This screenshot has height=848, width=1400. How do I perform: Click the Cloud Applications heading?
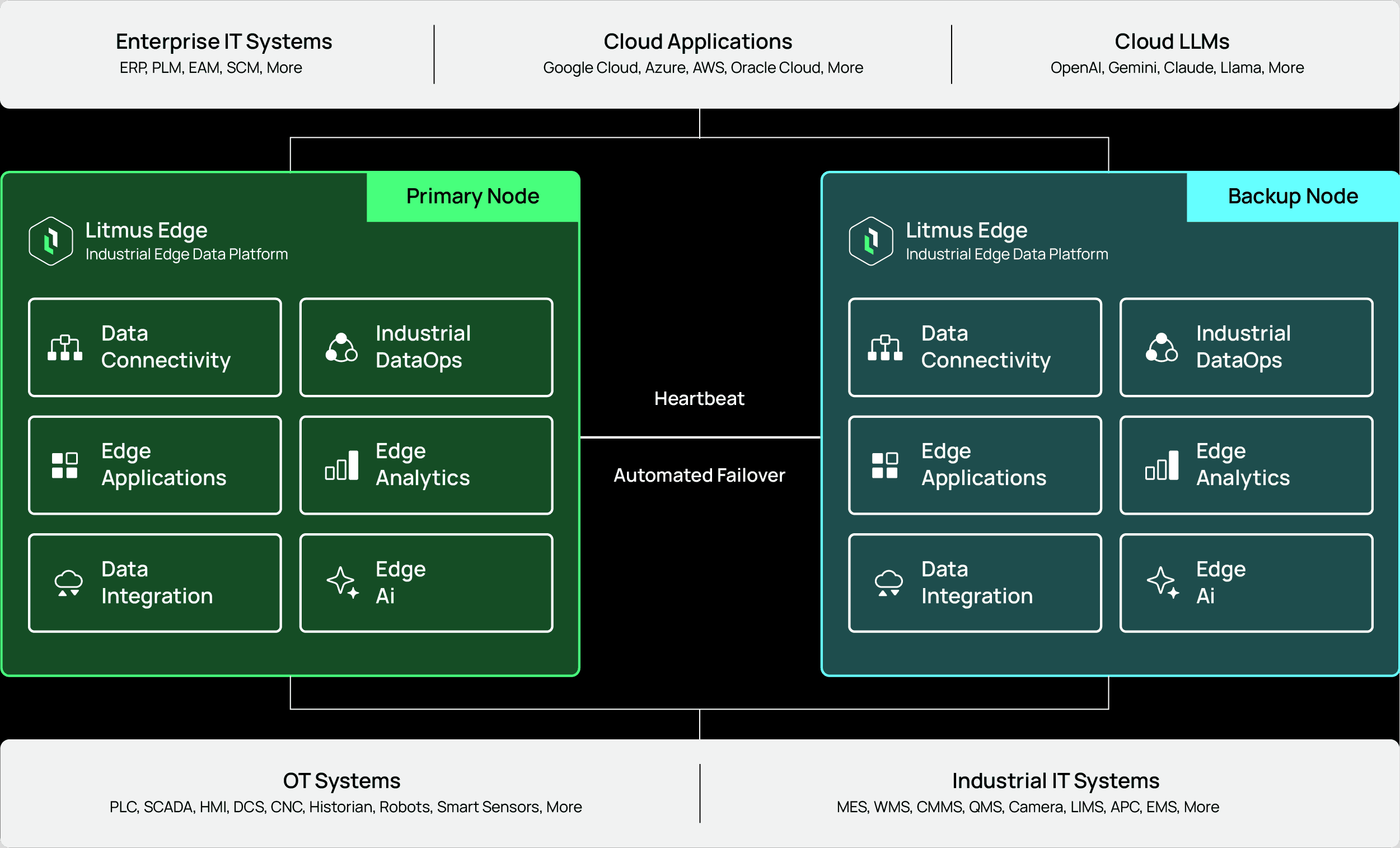click(697, 41)
